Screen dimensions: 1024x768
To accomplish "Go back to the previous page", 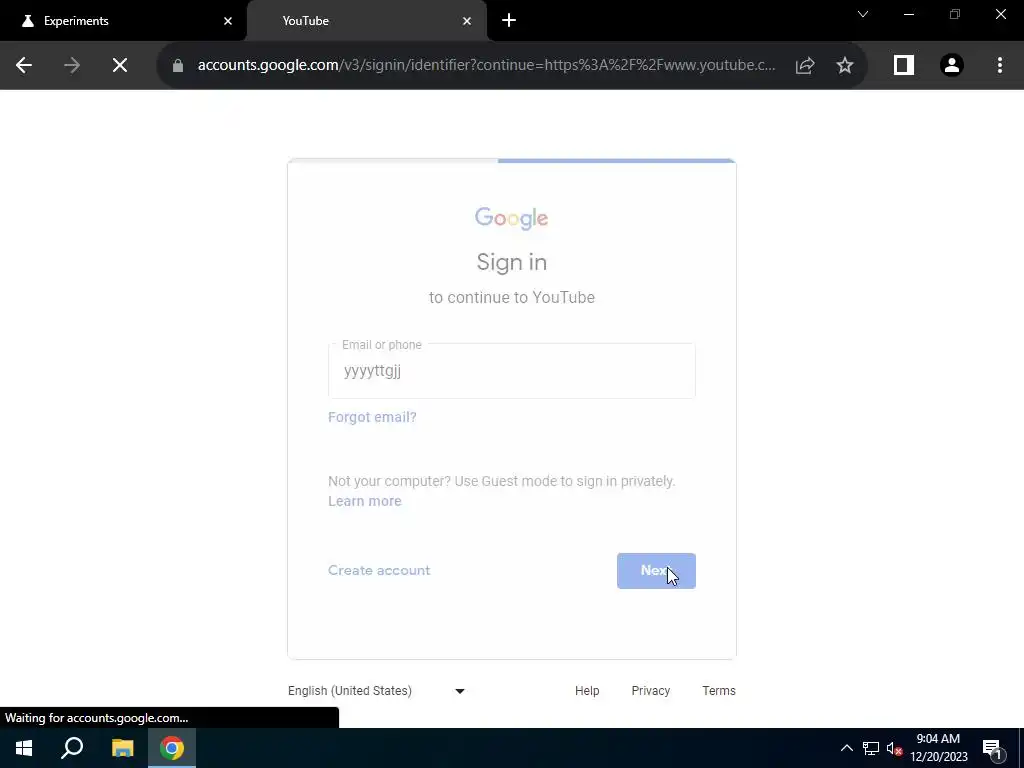I will [24, 65].
